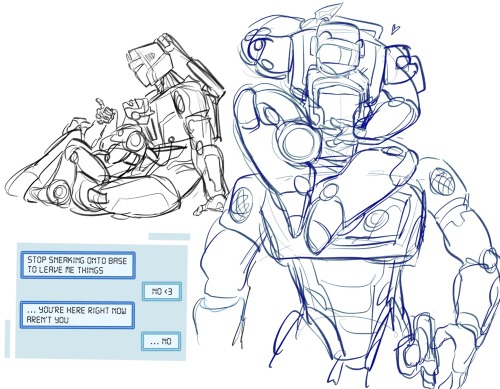Click the "YOU'RE HERE RIGHT NOW" message bubble
Screen dimensions: 500x389
coord(77,315)
